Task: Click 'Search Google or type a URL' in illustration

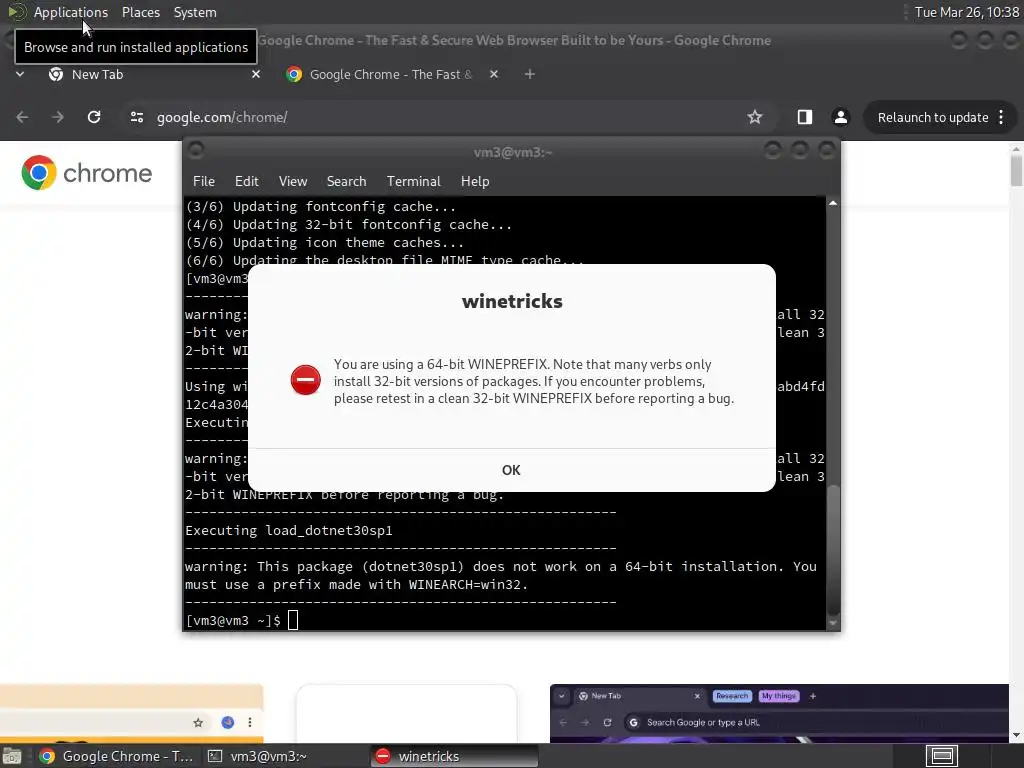Action: [703, 722]
